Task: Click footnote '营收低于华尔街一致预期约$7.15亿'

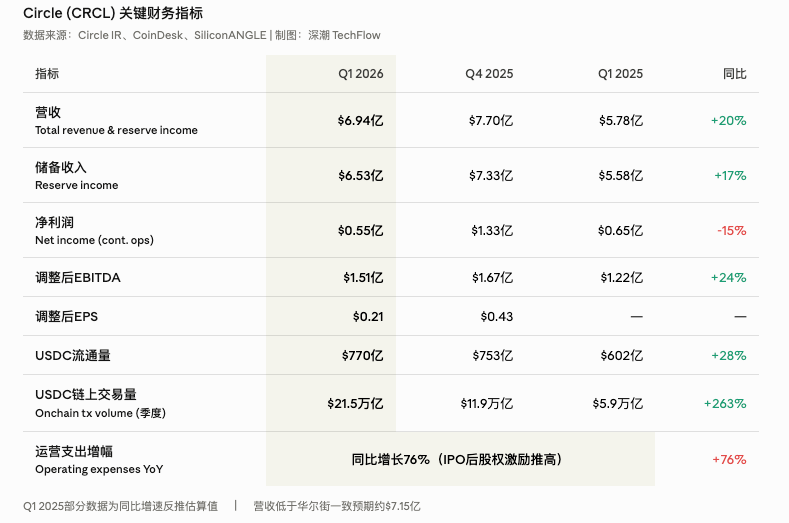Action: [337, 506]
